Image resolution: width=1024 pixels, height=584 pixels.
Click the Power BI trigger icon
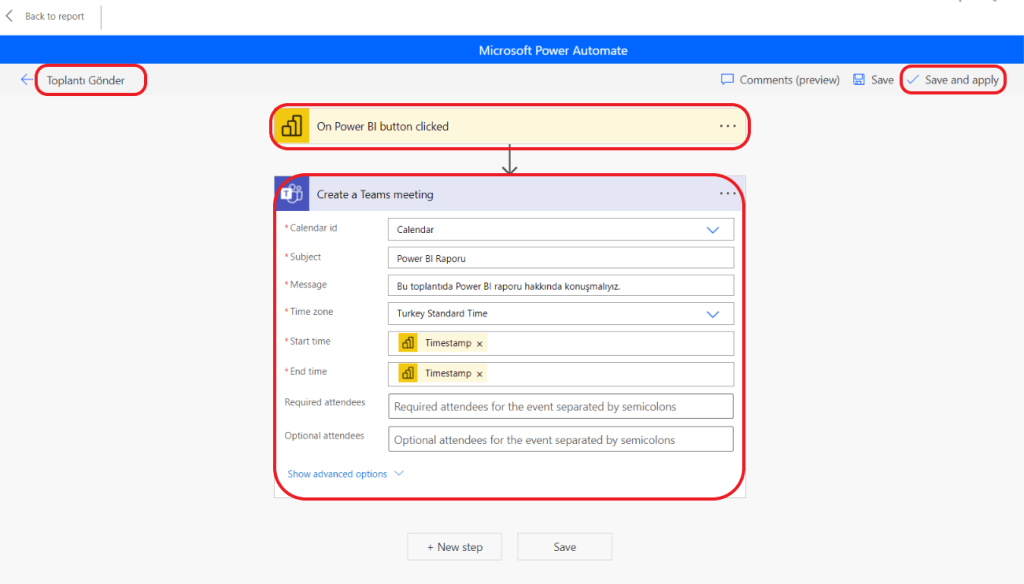pyautogui.click(x=292, y=127)
